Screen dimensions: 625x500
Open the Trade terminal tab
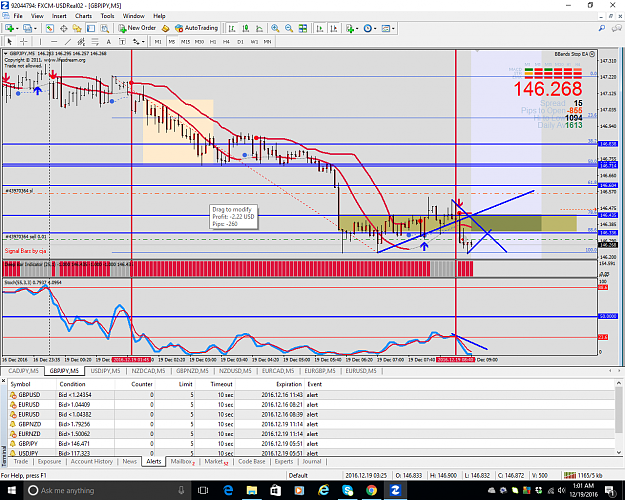point(21,461)
